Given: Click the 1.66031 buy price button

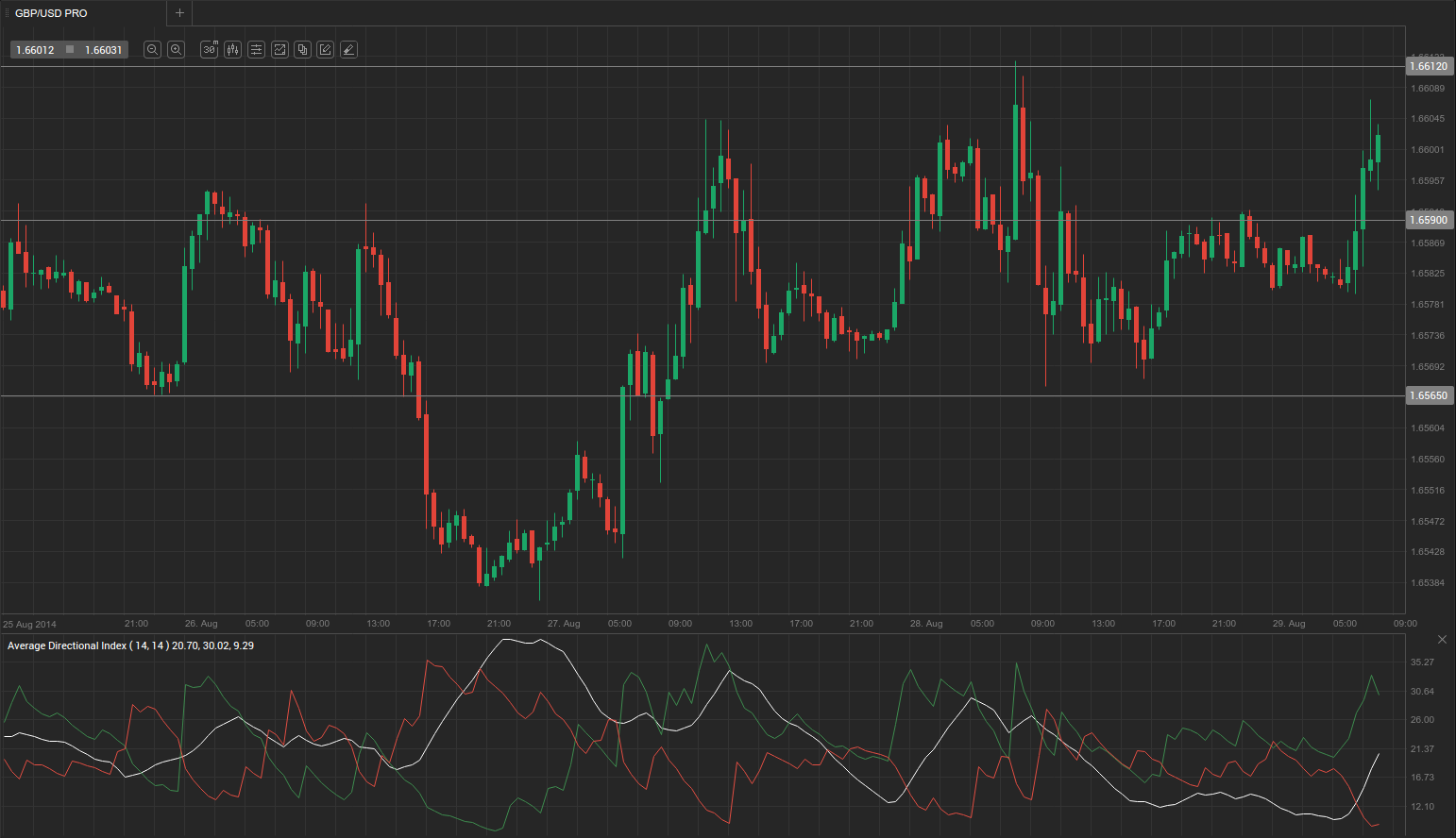Looking at the screenshot, I should 104,50.
